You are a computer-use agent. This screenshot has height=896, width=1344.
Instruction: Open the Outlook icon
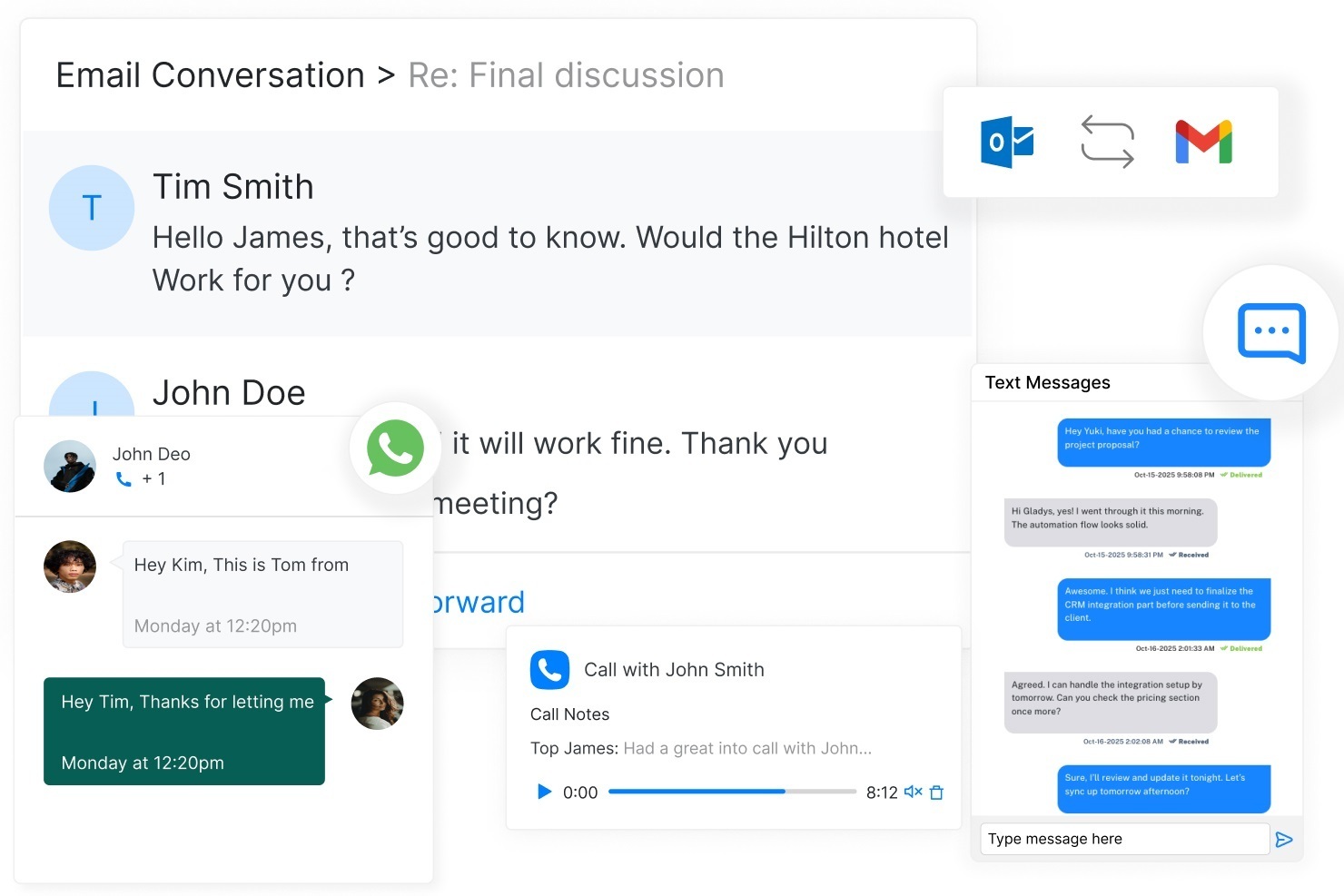click(x=1007, y=142)
